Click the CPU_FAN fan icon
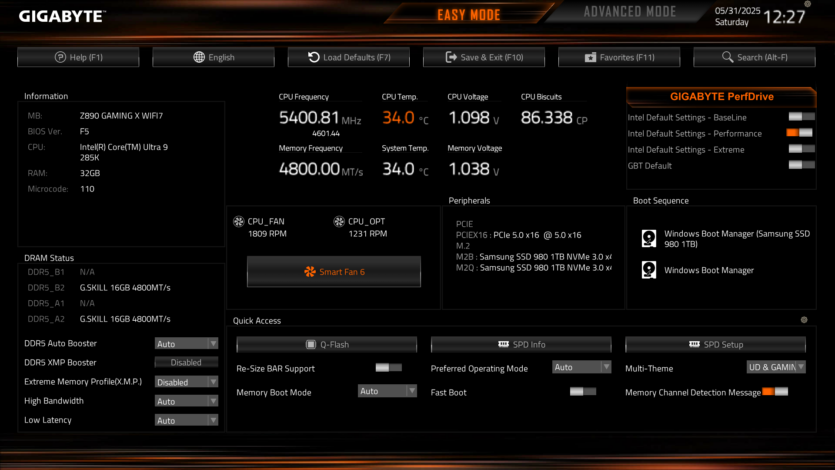Viewport: 835px width, 470px height. (239, 221)
